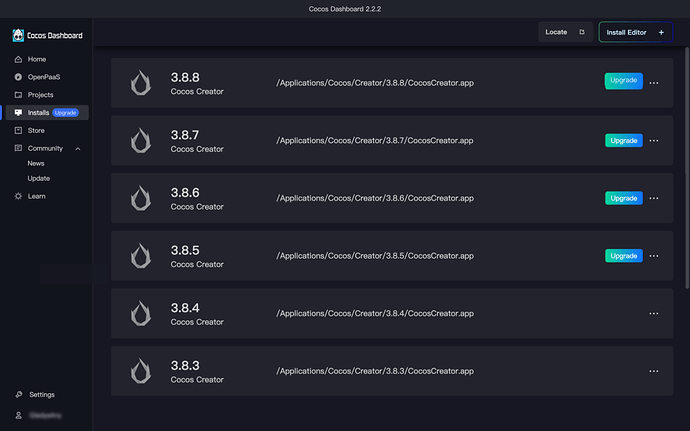Click the OpenPaaS circular icon
690x431 pixels.
point(18,77)
